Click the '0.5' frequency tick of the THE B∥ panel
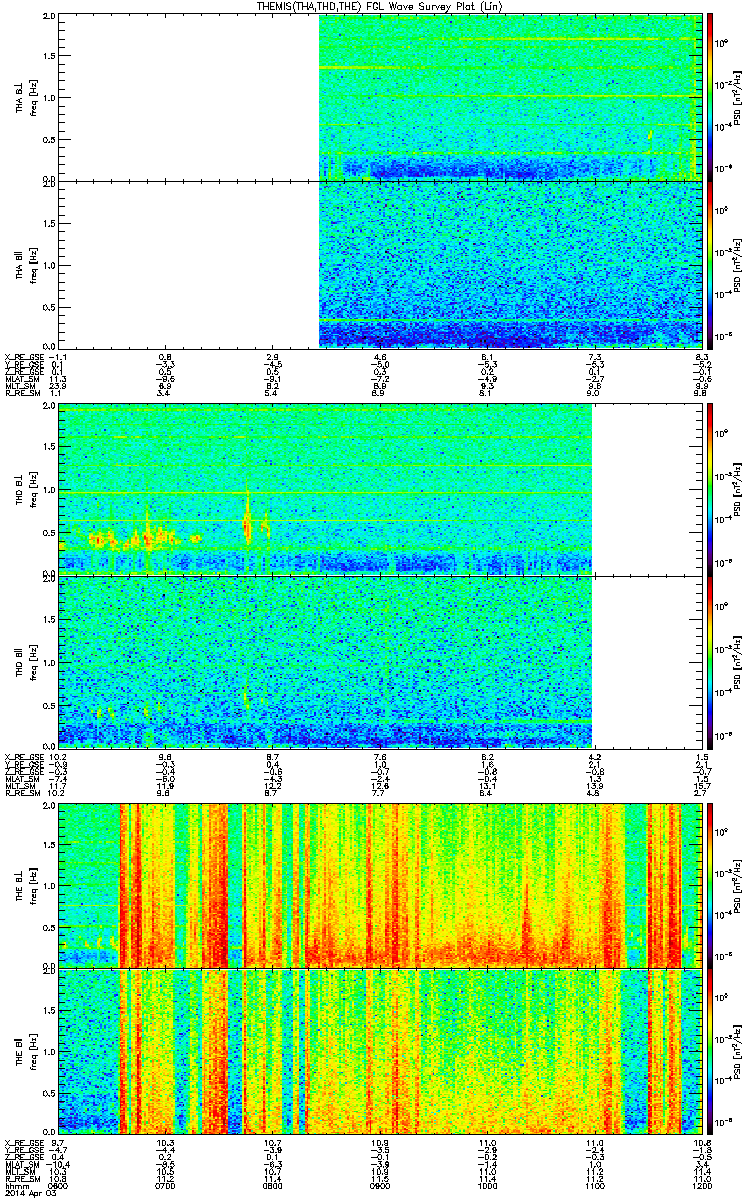The height and width of the screenshot is (1200, 750). tap(50, 1092)
